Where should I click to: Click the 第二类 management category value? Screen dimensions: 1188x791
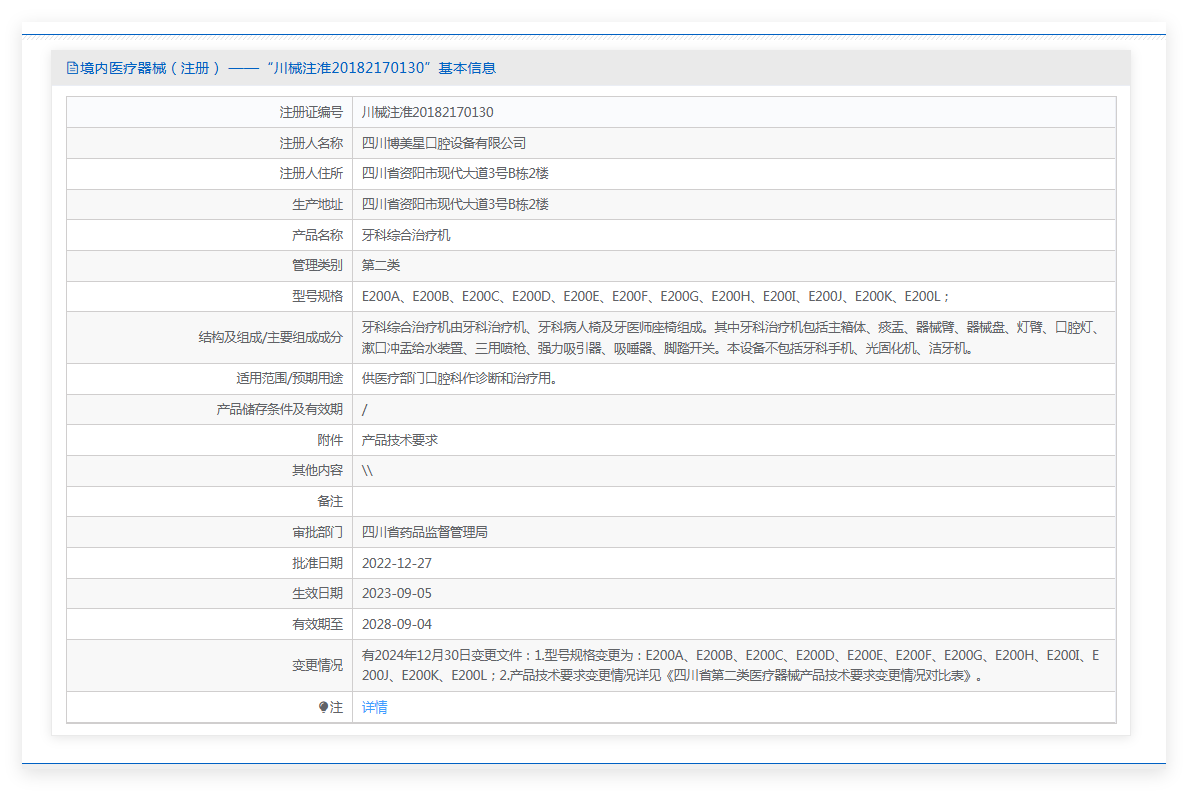tap(381, 265)
